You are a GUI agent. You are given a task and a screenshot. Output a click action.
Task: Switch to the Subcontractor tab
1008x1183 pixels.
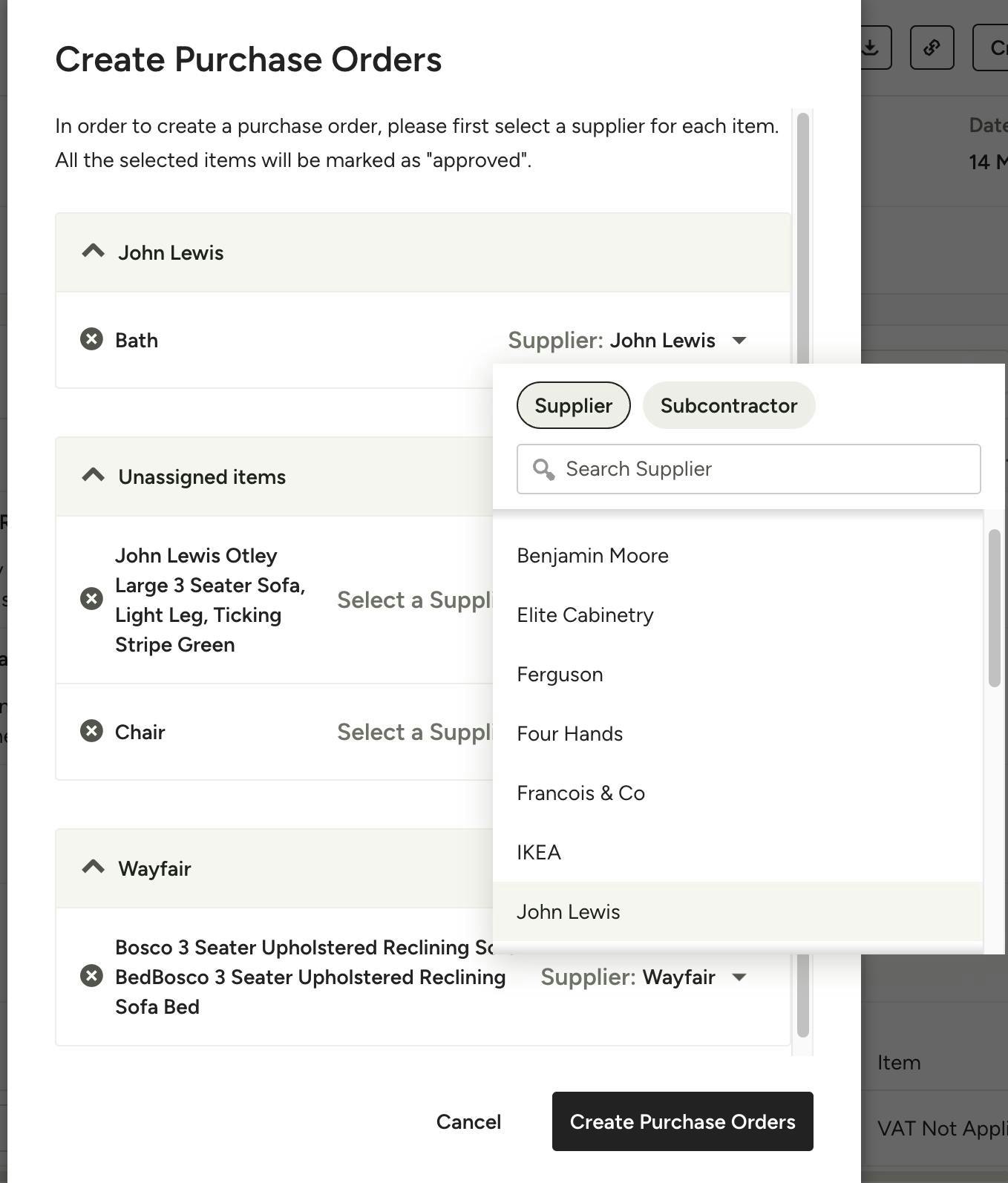tap(729, 405)
